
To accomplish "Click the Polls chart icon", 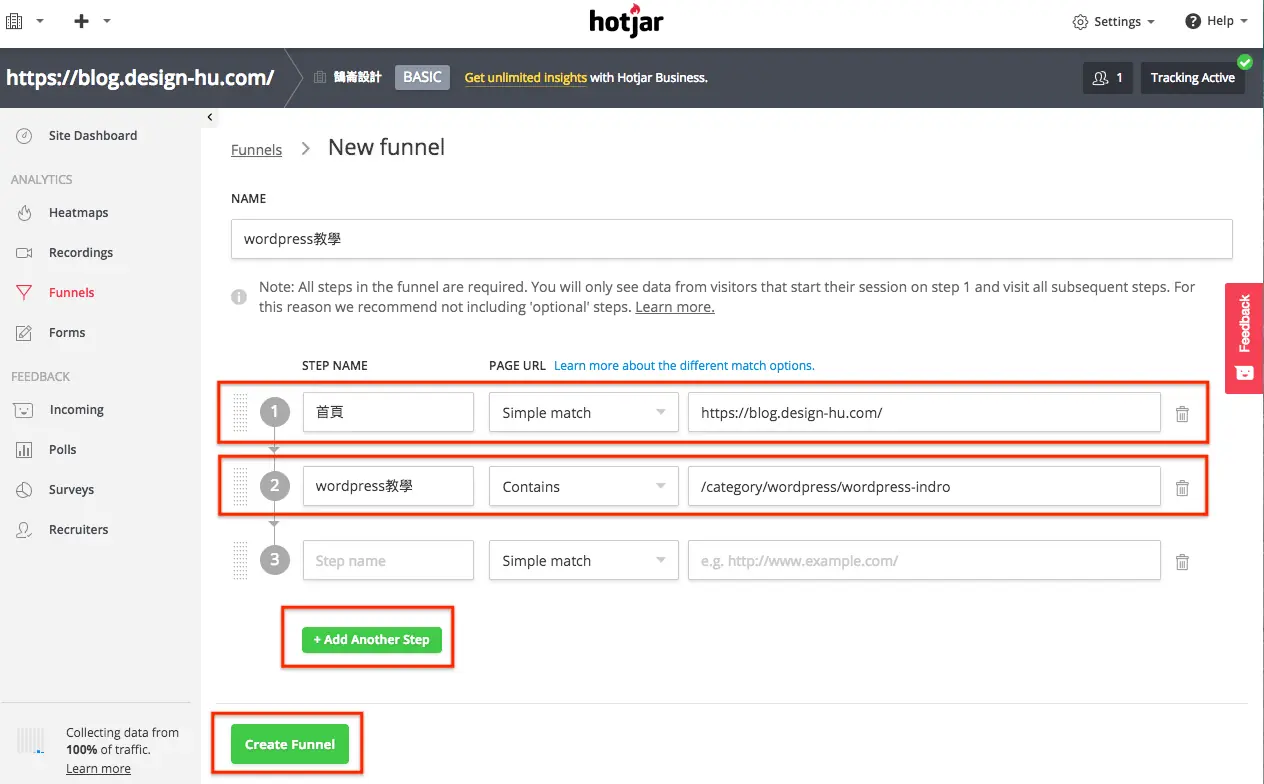I will point(25,450).
